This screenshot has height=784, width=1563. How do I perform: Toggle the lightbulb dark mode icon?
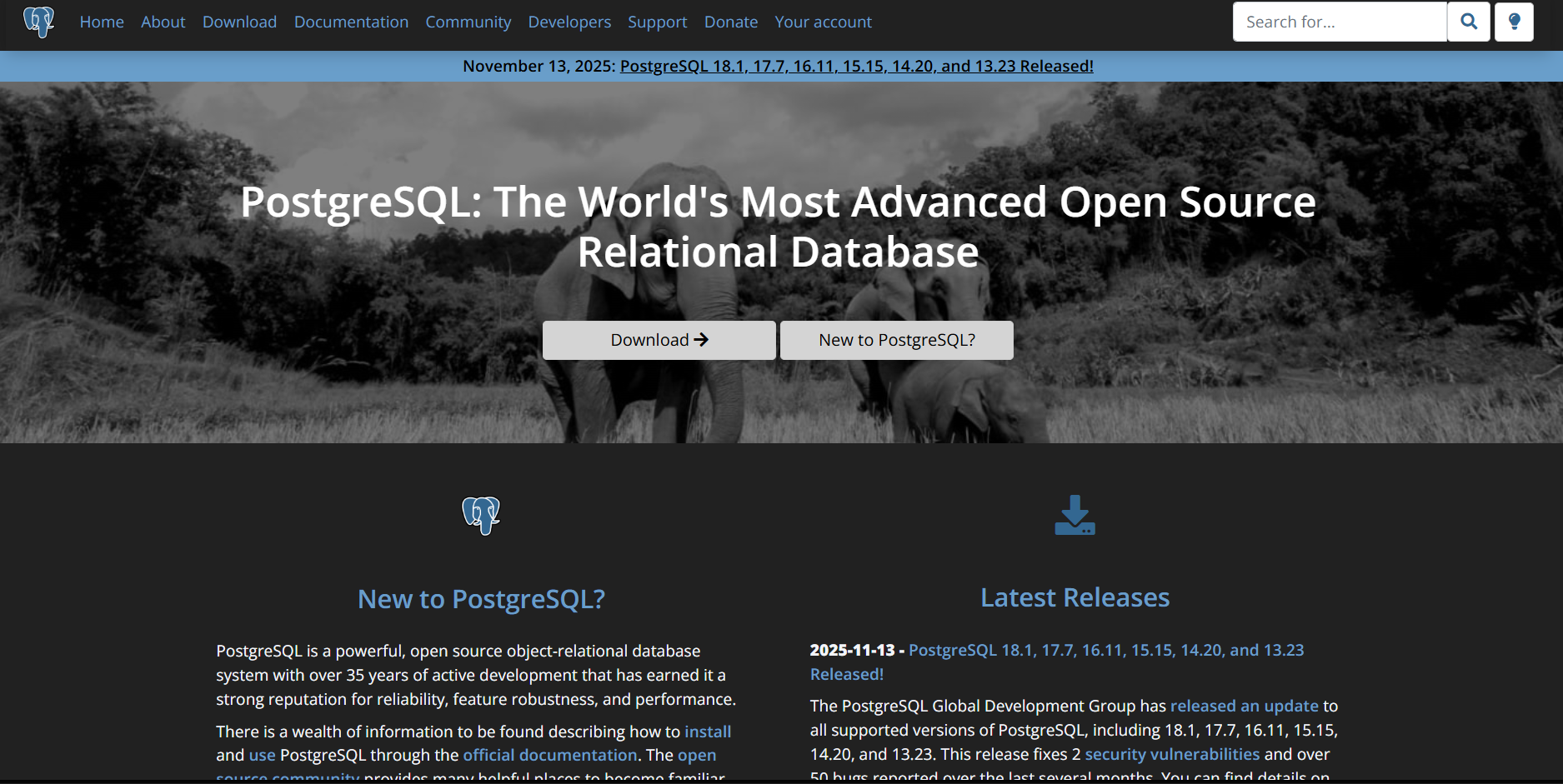point(1514,22)
